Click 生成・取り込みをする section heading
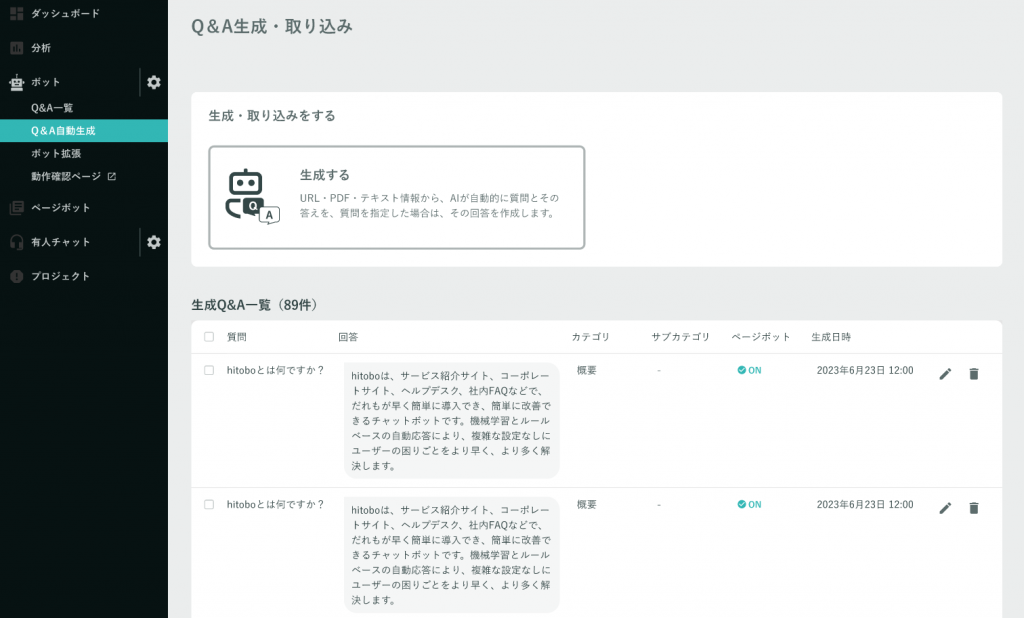This screenshot has height=618, width=1024. (x=272, y=116)
